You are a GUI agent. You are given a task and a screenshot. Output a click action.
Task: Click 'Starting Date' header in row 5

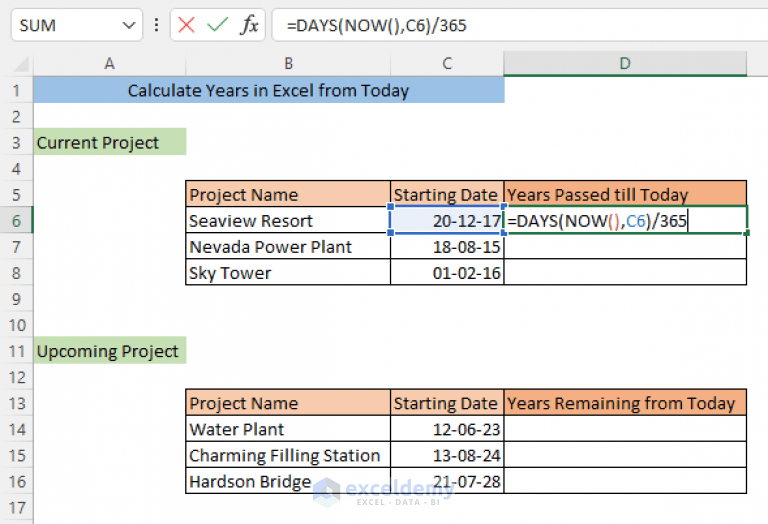(x=447, y=194)
